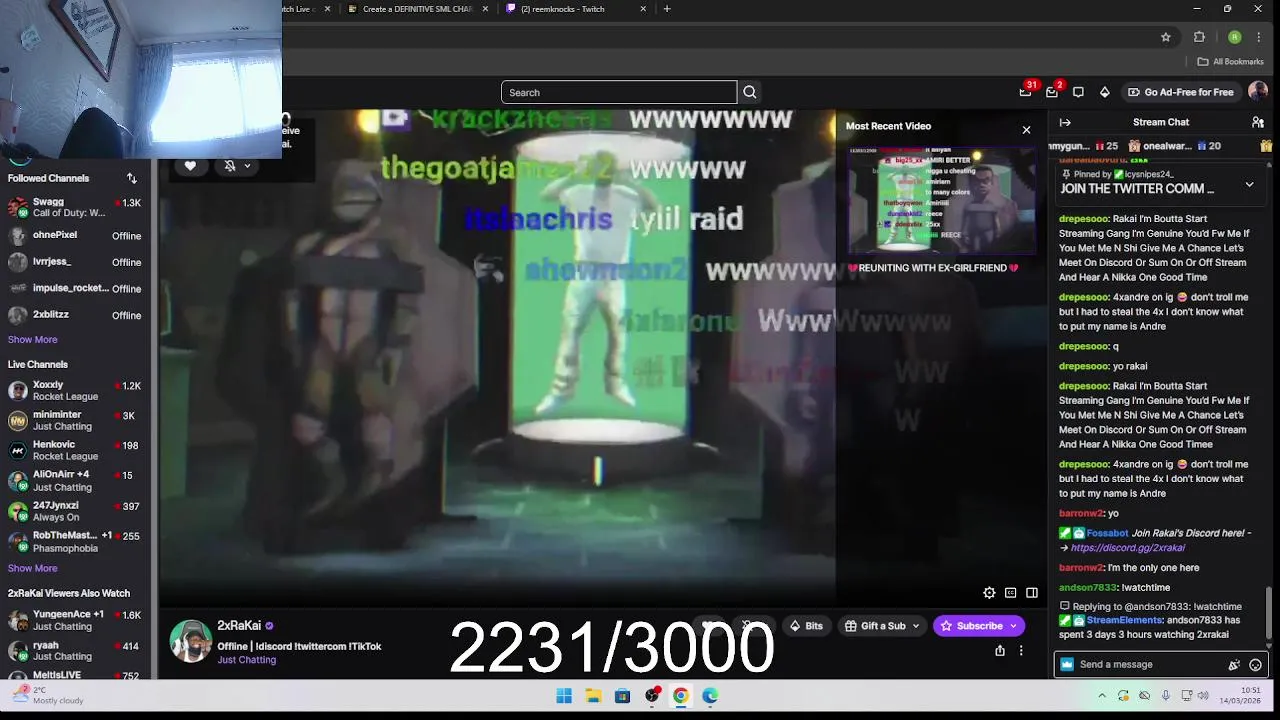Toggle theatre mode in player
The height and width of the screenshot is (720, 1280).
click(x=1032, y=593)
